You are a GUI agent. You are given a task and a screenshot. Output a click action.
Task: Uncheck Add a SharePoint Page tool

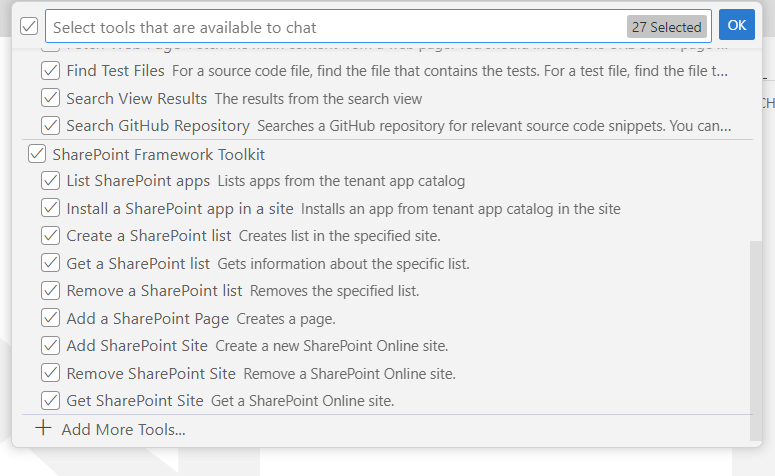pos(50,318)
